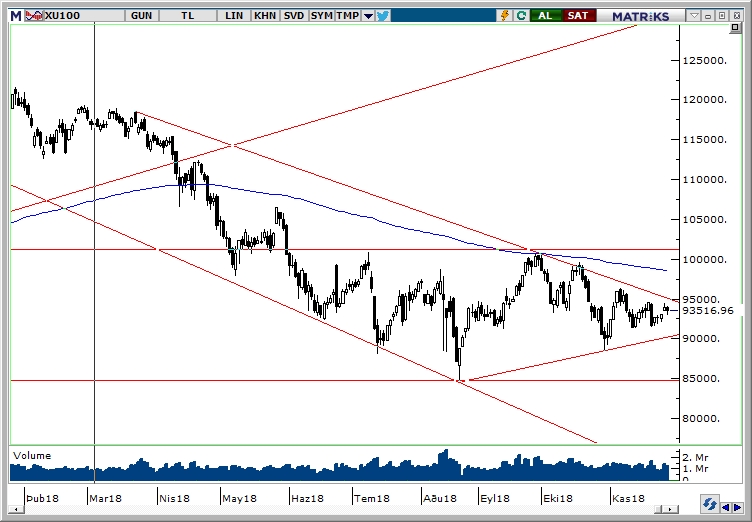Click the Matriks M logo icon
Viewport: 752px width, 522px height.
coord(16,16)
